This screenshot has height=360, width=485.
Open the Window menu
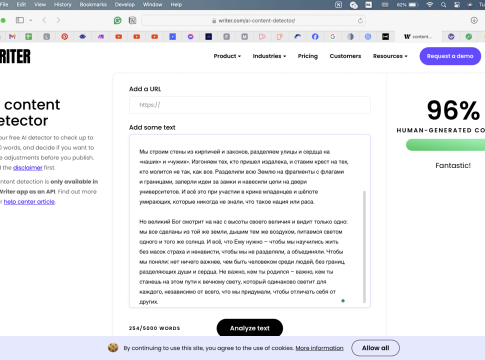coord(152,5)
